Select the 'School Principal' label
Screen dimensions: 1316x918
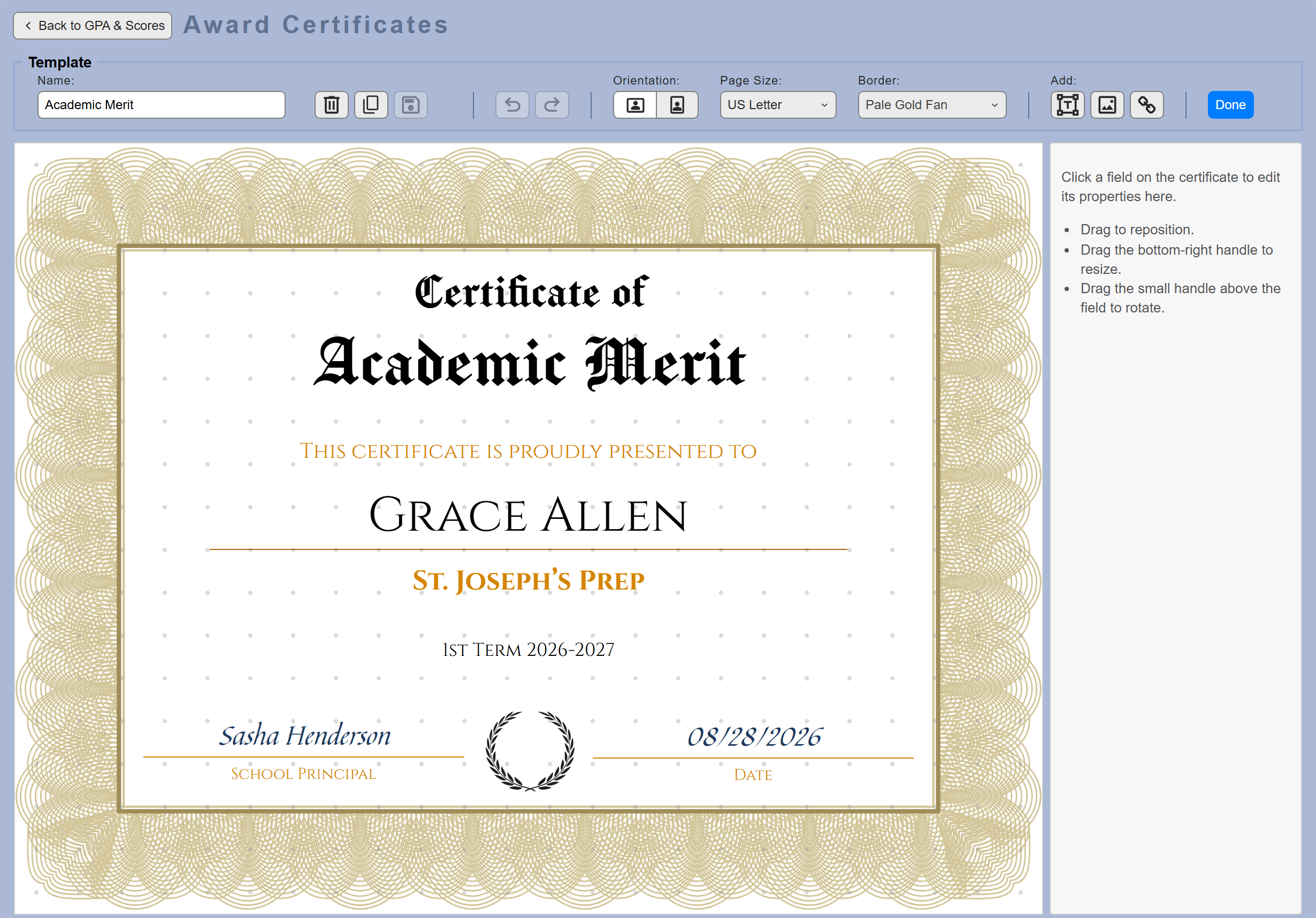coord(303,774)
